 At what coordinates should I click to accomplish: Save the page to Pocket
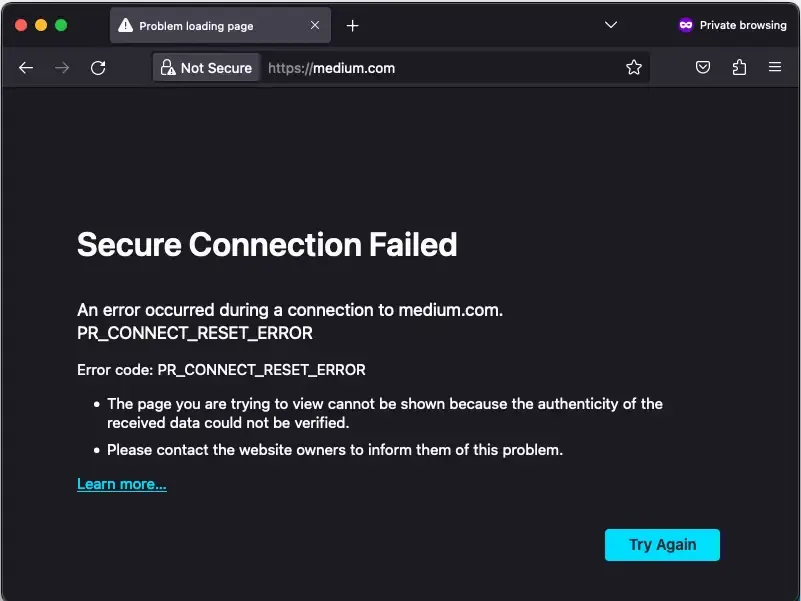tap(702, 67)
